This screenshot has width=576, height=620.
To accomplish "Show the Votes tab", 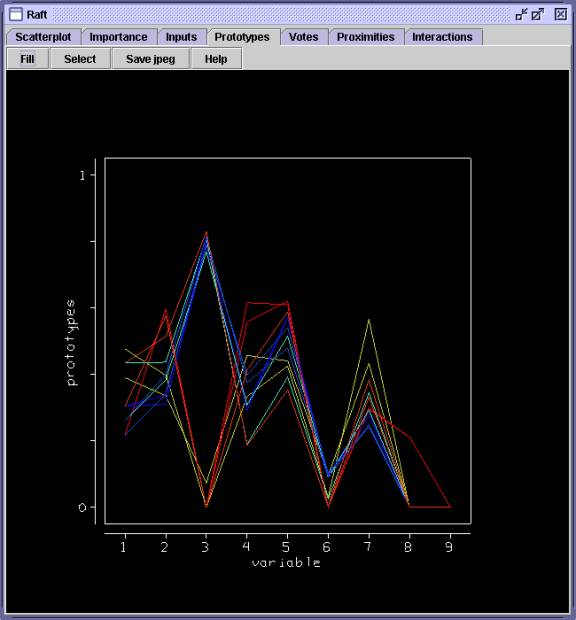I will [x=304, y=37].
